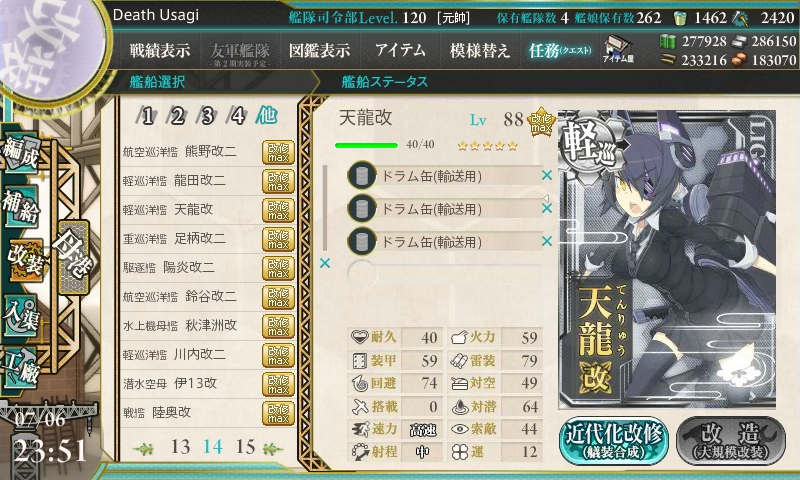Open the 工廠 factory sidebar icon
Screen dimensions: 800x480
21,368
